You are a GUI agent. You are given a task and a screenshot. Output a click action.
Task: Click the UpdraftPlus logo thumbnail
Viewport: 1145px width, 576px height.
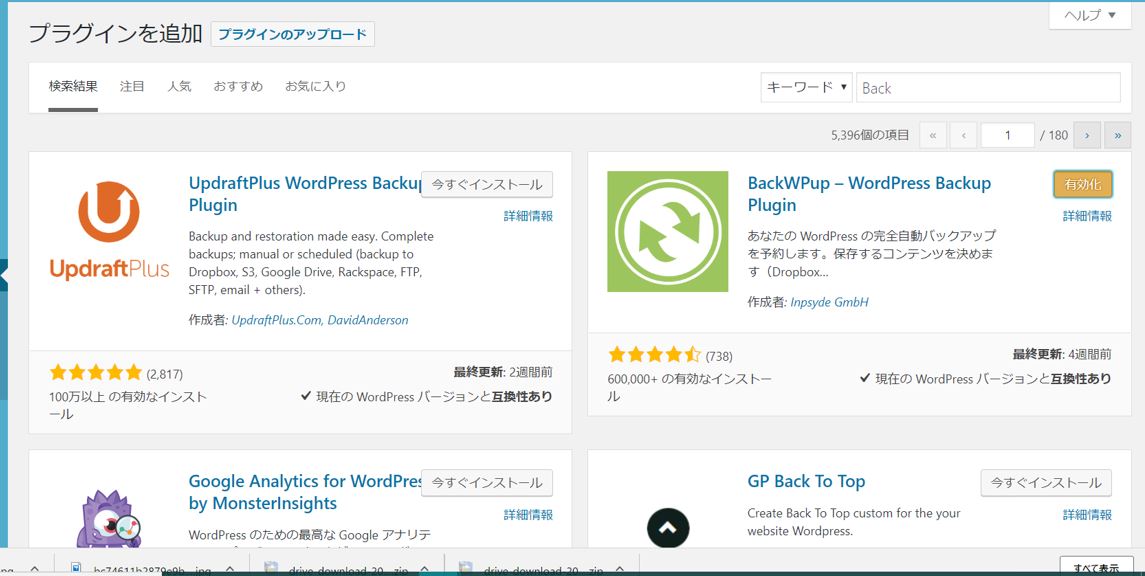tap(110, 231)
